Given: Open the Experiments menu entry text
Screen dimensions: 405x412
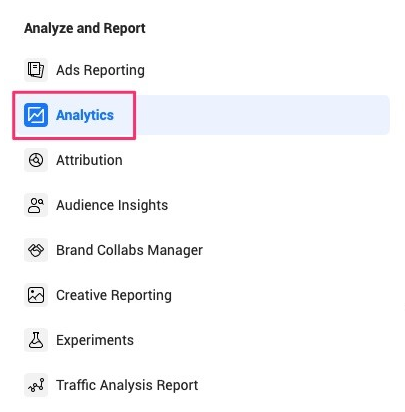Looking at the screenshot, I should click(95, 340).
